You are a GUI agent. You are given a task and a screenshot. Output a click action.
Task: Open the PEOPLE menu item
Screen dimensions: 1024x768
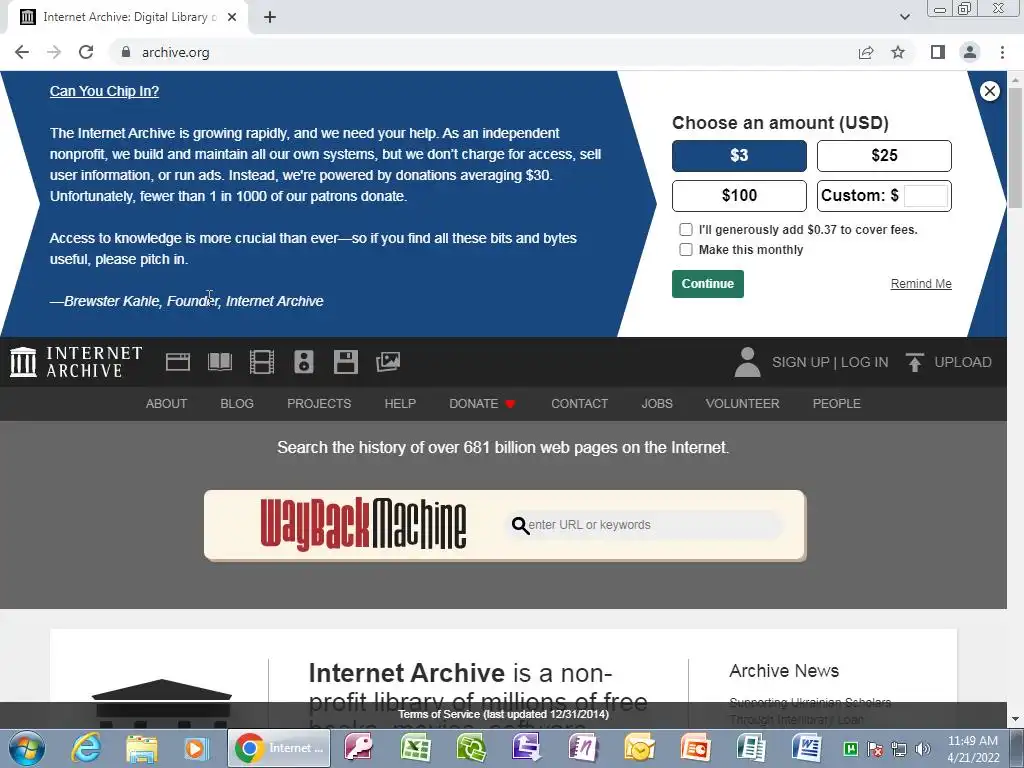point(837,404)
